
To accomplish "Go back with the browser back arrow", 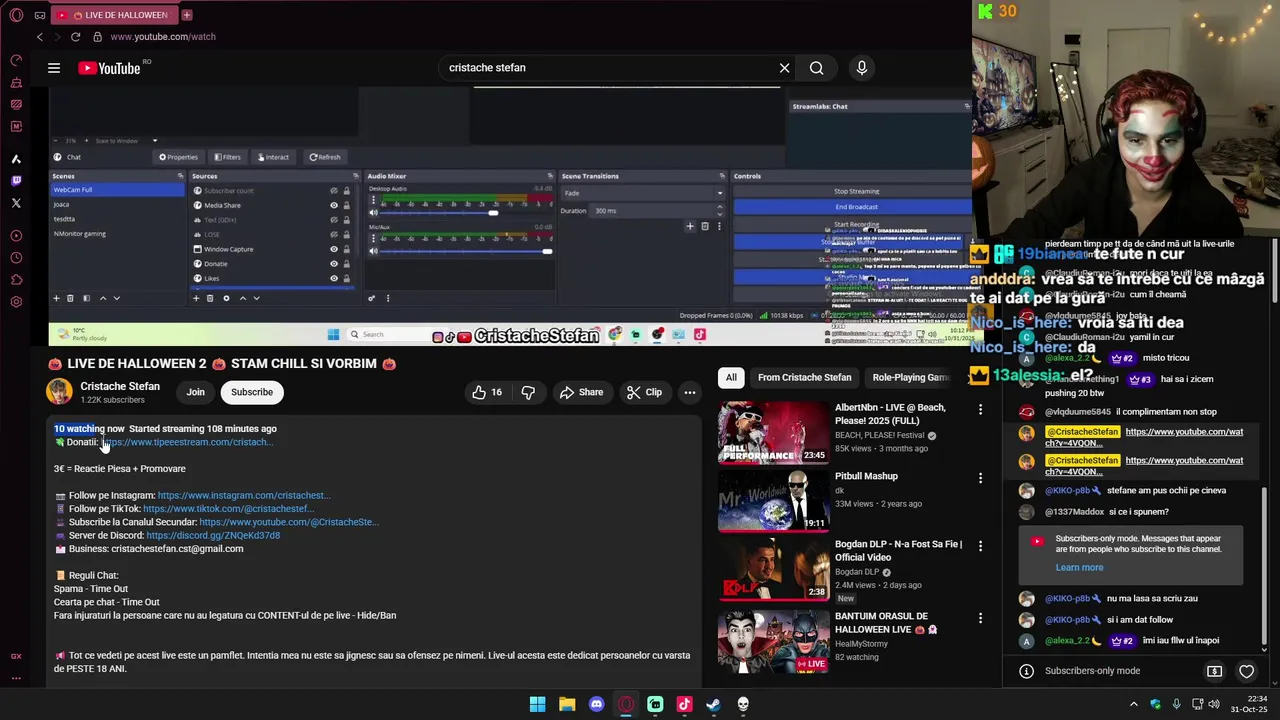I will [40, 37].
